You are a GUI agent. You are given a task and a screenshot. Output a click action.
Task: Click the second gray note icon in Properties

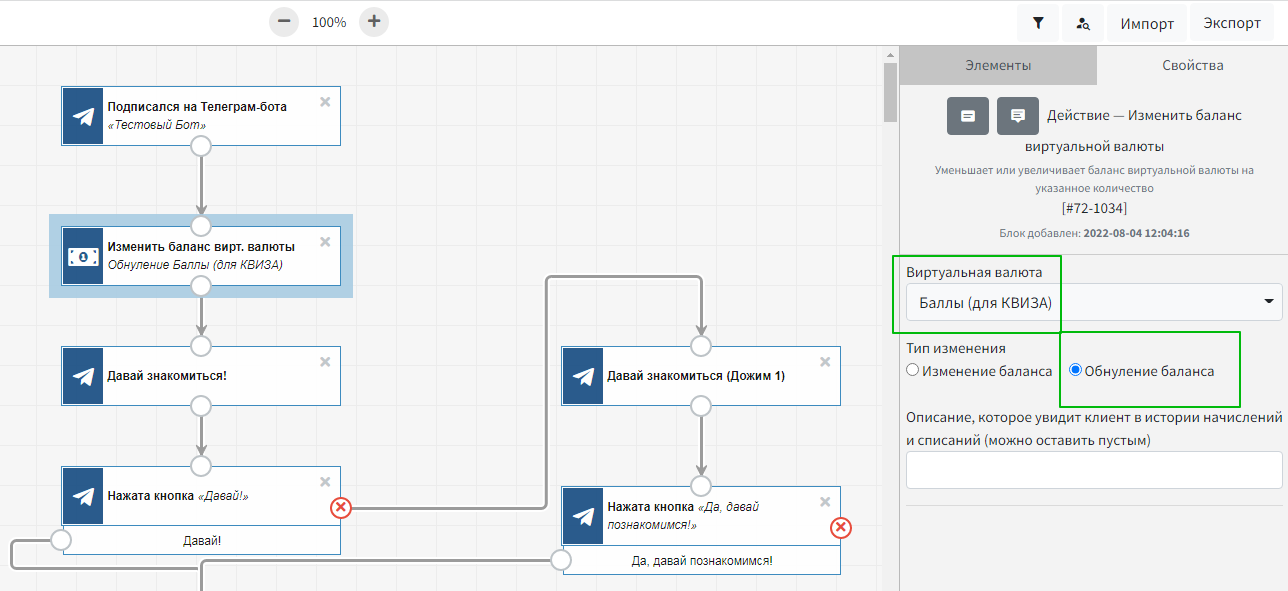(x=1018, y=116)
